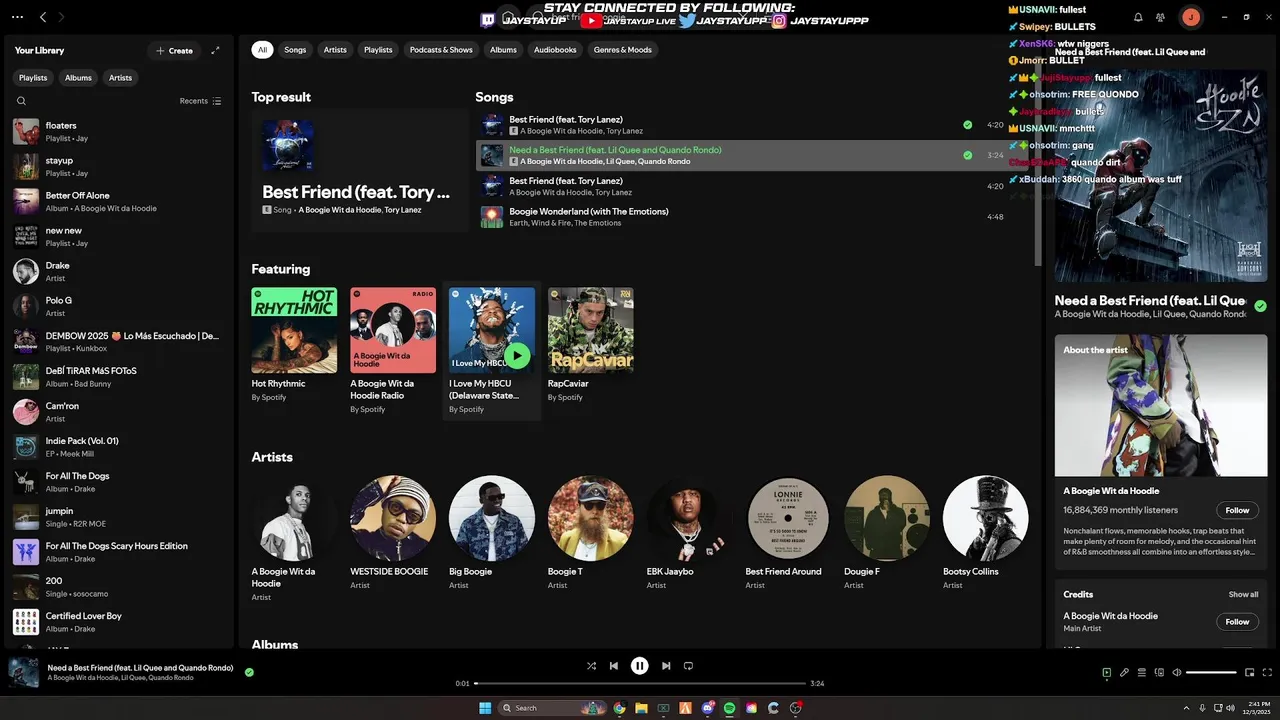Select the Songs filter tab
This screenshot has height=720, width=1280.
pyautogui.click(x=295, y=49)
